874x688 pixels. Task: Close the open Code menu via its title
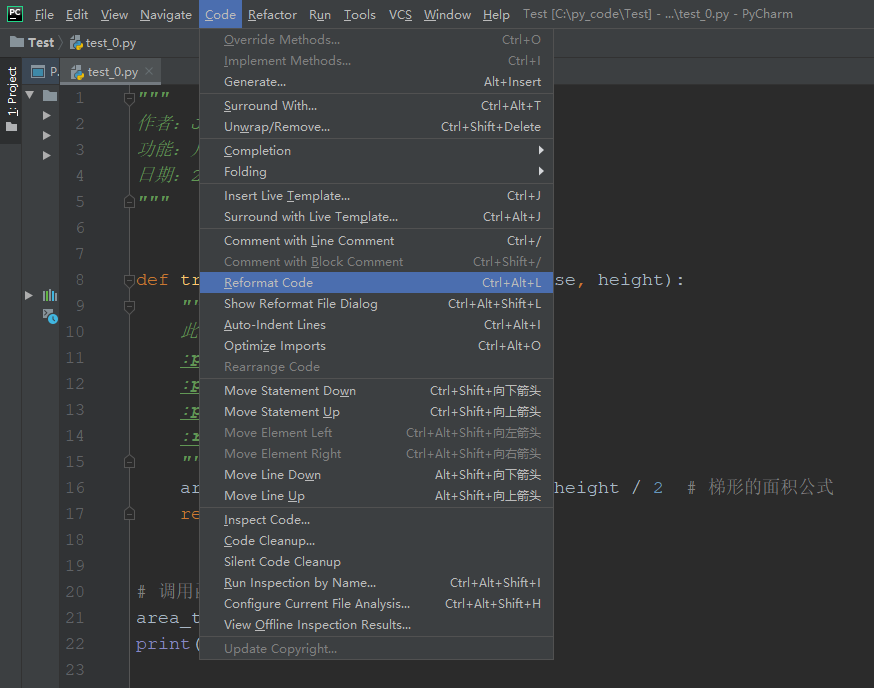[220, 14]
